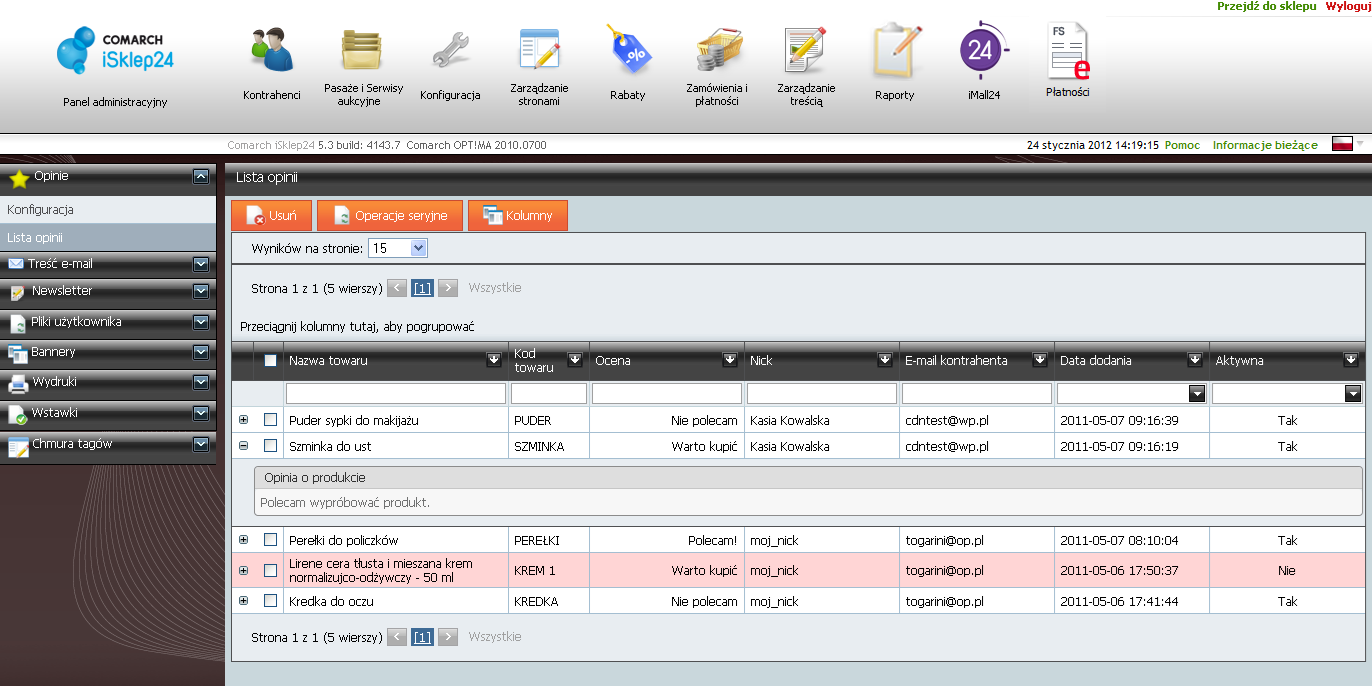Open the Informacje bieżące link
The width and height of the screenshot is (1372, 686).
[x=1265, y=145]
